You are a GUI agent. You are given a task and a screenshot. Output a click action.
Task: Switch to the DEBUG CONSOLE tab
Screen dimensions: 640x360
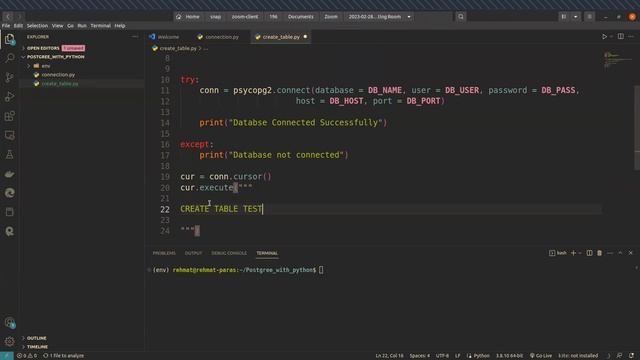click(x=229, y=253)
